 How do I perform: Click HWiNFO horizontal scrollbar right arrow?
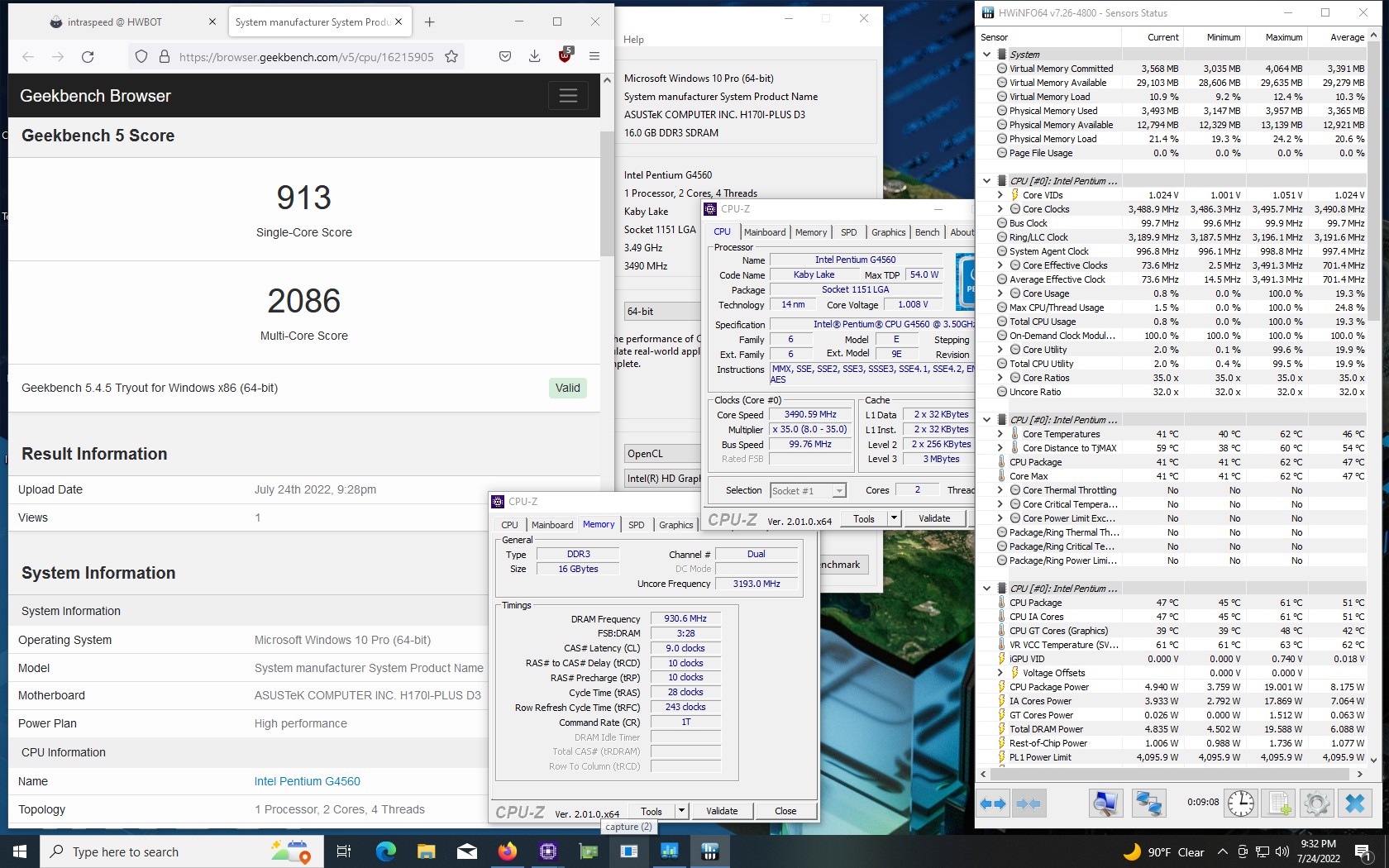1360,775
